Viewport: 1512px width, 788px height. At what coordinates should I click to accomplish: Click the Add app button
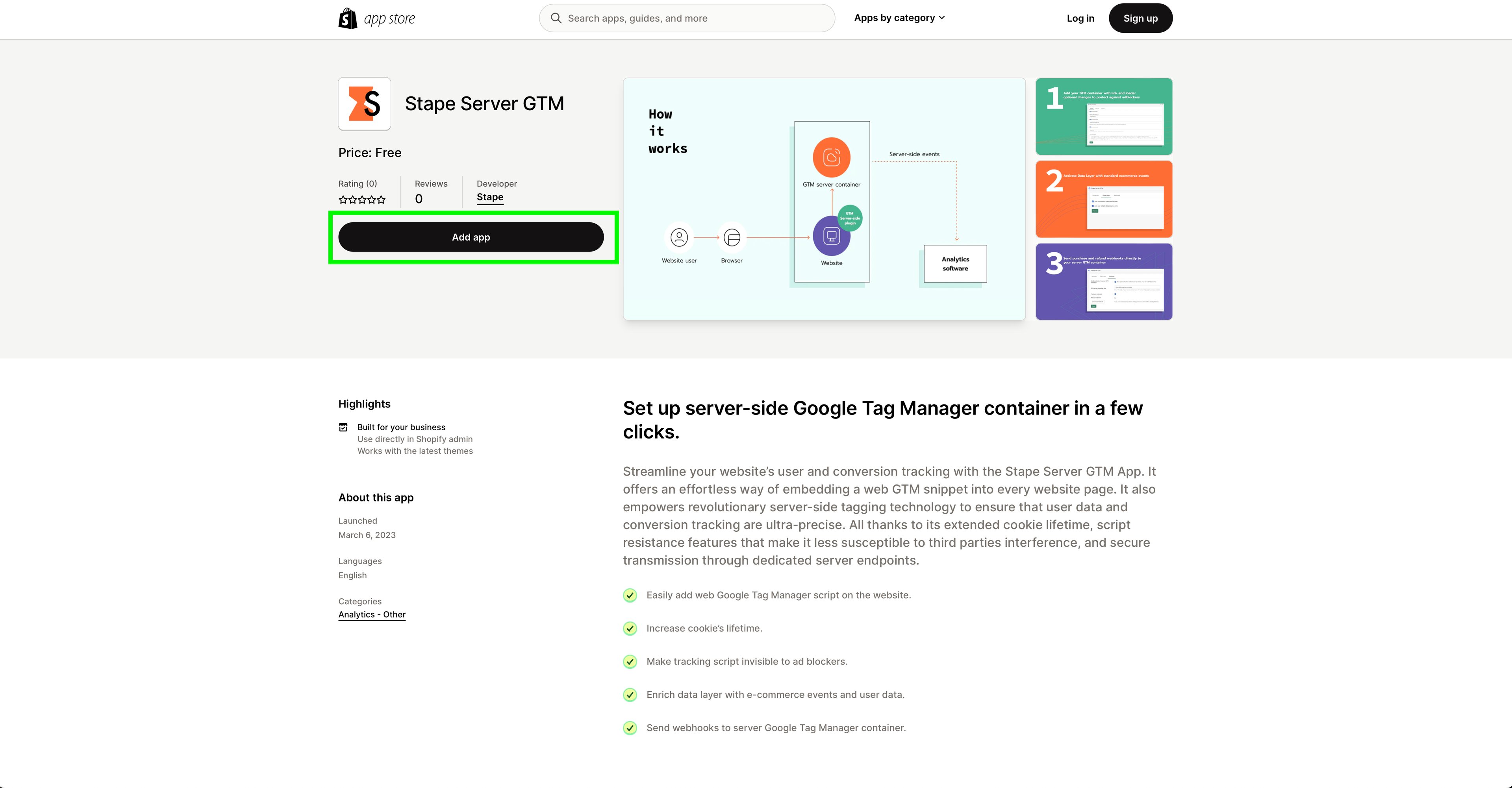click(x=471, y=237)
